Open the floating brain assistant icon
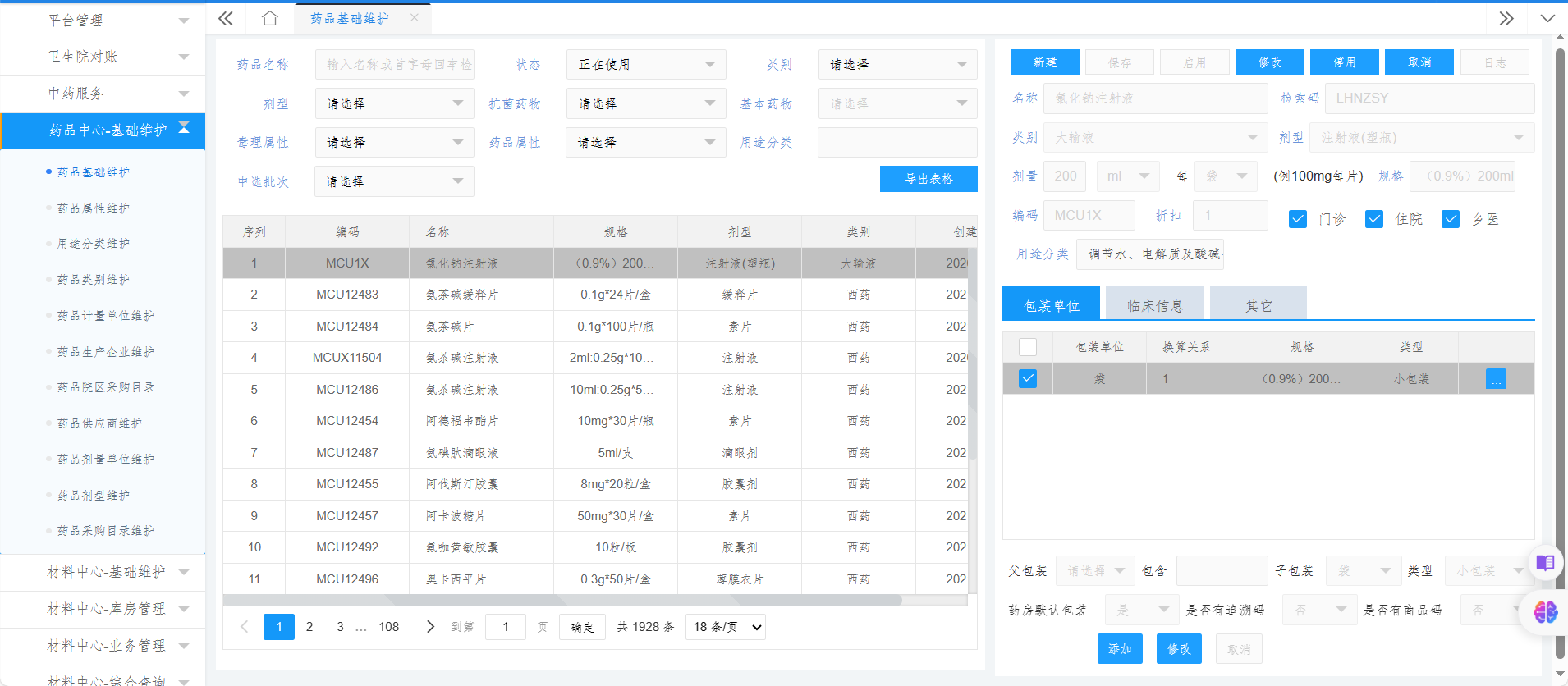Screen dimensions: 1568x686 pos(1545,611)
